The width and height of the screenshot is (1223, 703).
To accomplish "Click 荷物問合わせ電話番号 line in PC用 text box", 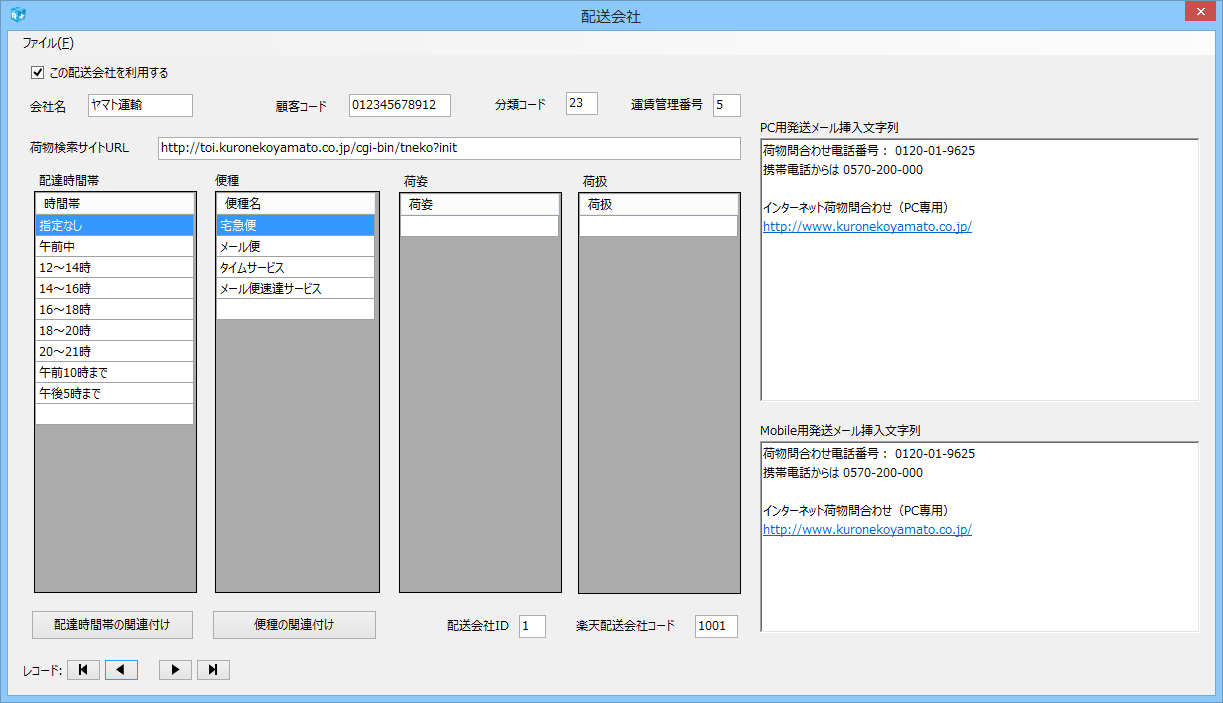I will (x=869, y=151).
